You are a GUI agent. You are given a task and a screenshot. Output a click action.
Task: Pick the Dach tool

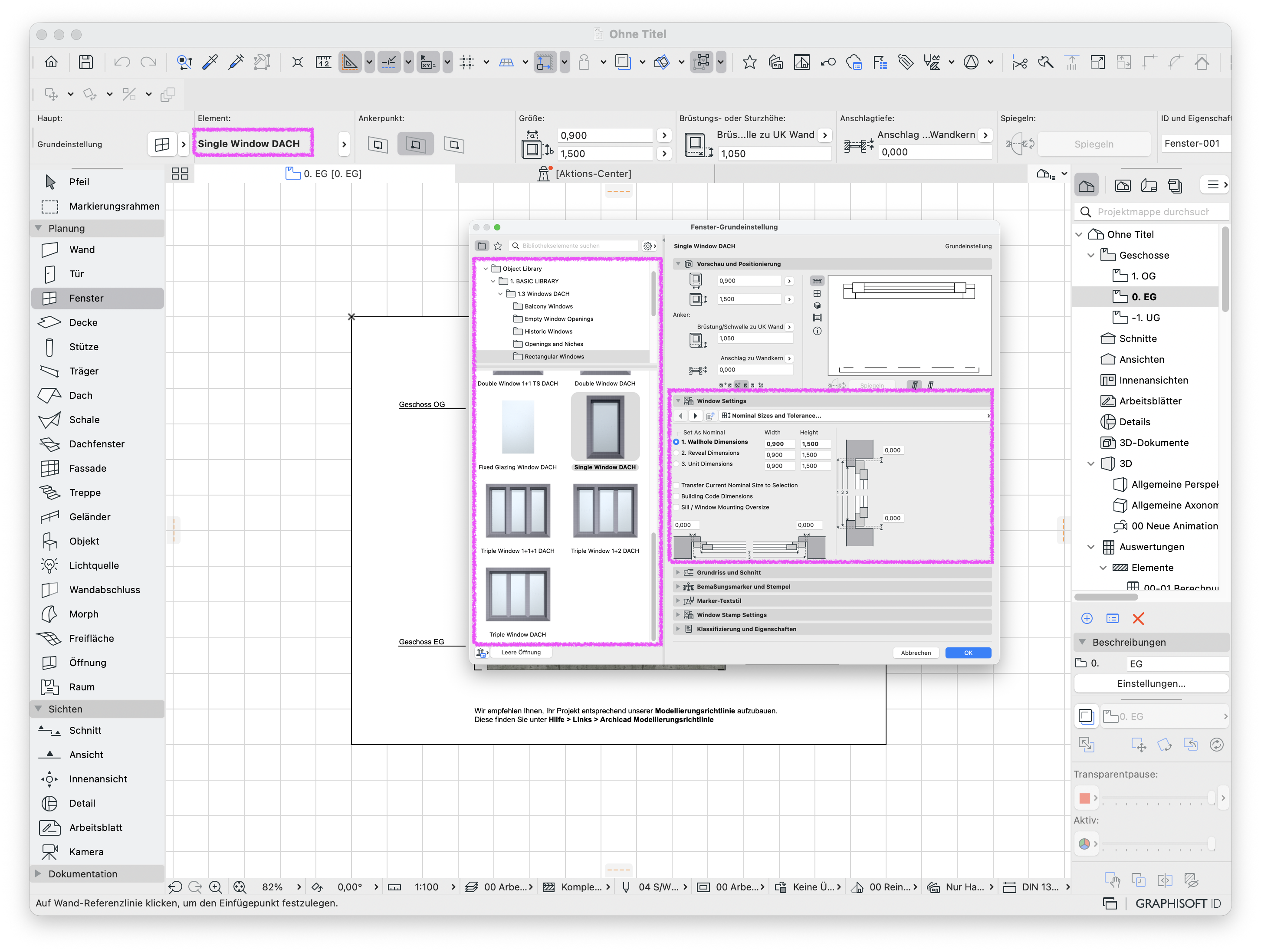pyautogui.click(x=98, y=396)
